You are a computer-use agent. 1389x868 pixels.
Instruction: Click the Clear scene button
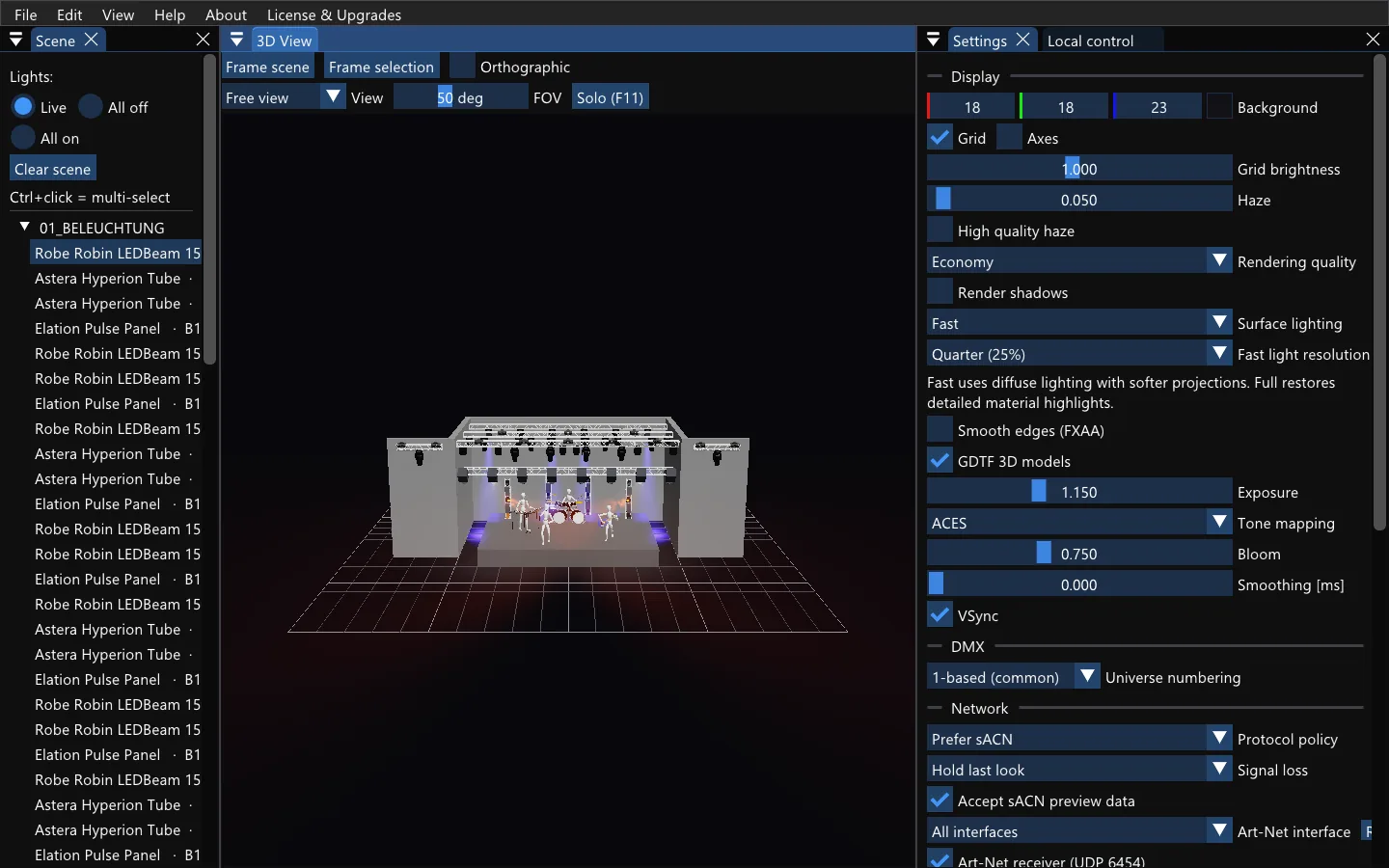[53, 169]
